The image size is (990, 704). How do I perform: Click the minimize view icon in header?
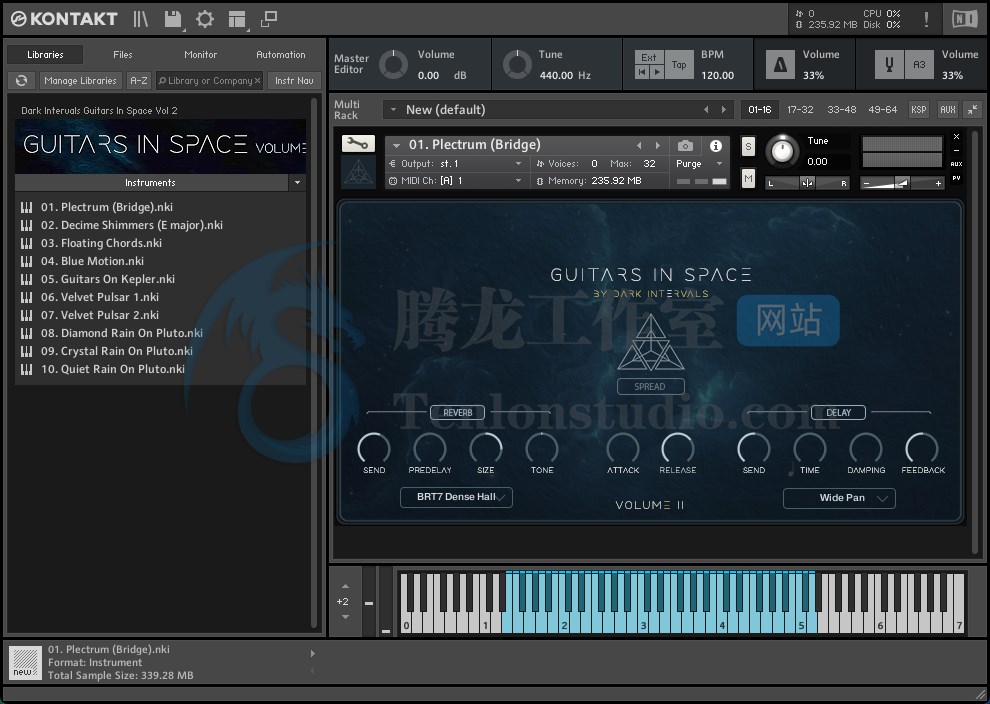click(x=269, y=19)
